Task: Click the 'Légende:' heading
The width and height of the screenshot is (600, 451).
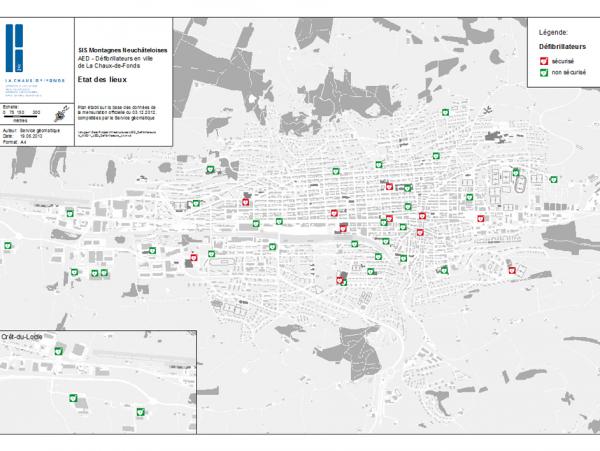Action: 553,32
